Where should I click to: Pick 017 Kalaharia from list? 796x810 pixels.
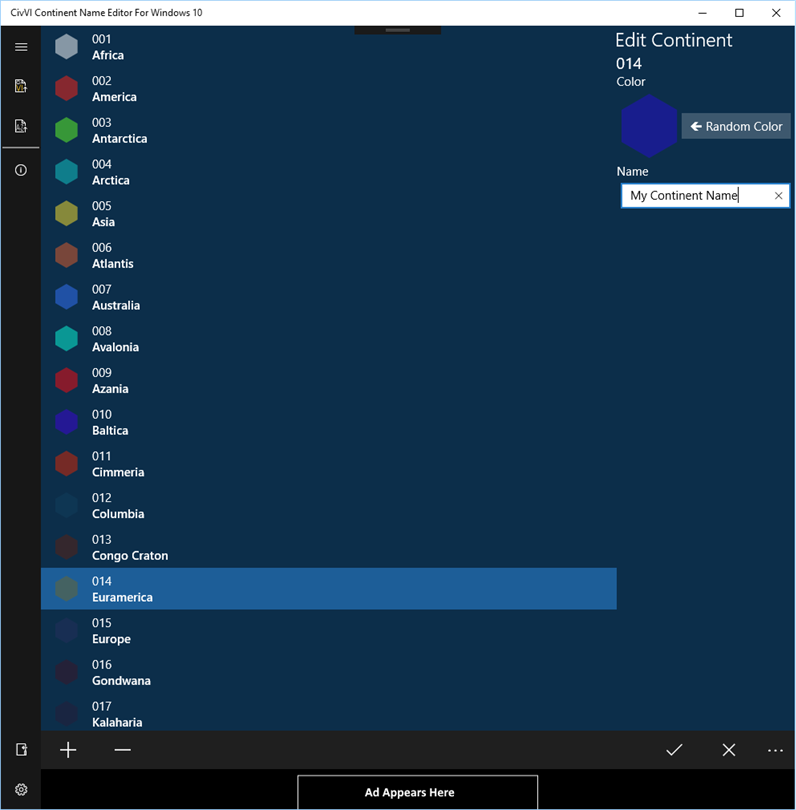coord(329,714)
